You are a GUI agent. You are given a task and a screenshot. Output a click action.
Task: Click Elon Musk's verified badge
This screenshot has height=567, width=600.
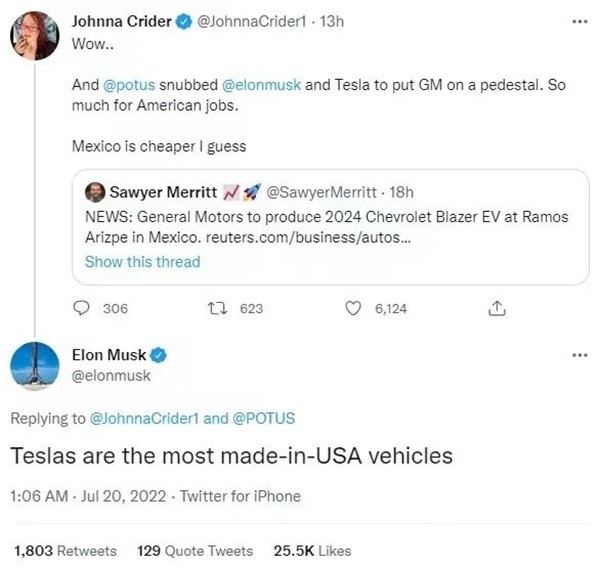coord(157,355)
